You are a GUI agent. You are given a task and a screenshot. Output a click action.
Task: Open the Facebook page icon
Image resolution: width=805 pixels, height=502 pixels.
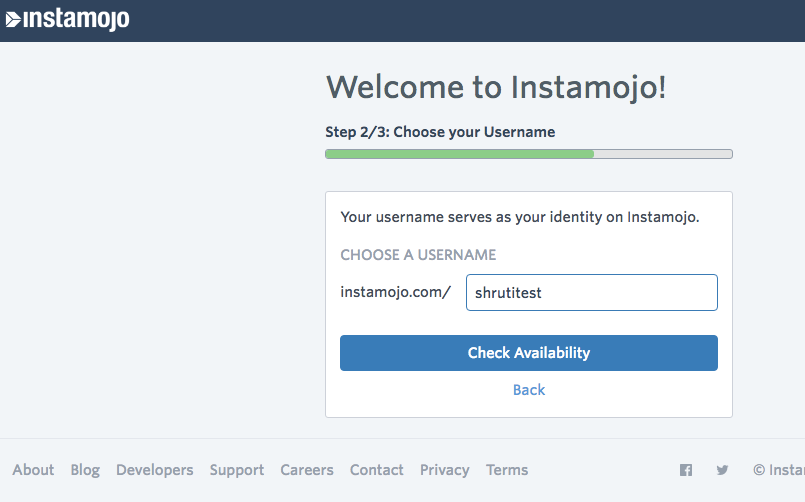(x=686, y=470)
